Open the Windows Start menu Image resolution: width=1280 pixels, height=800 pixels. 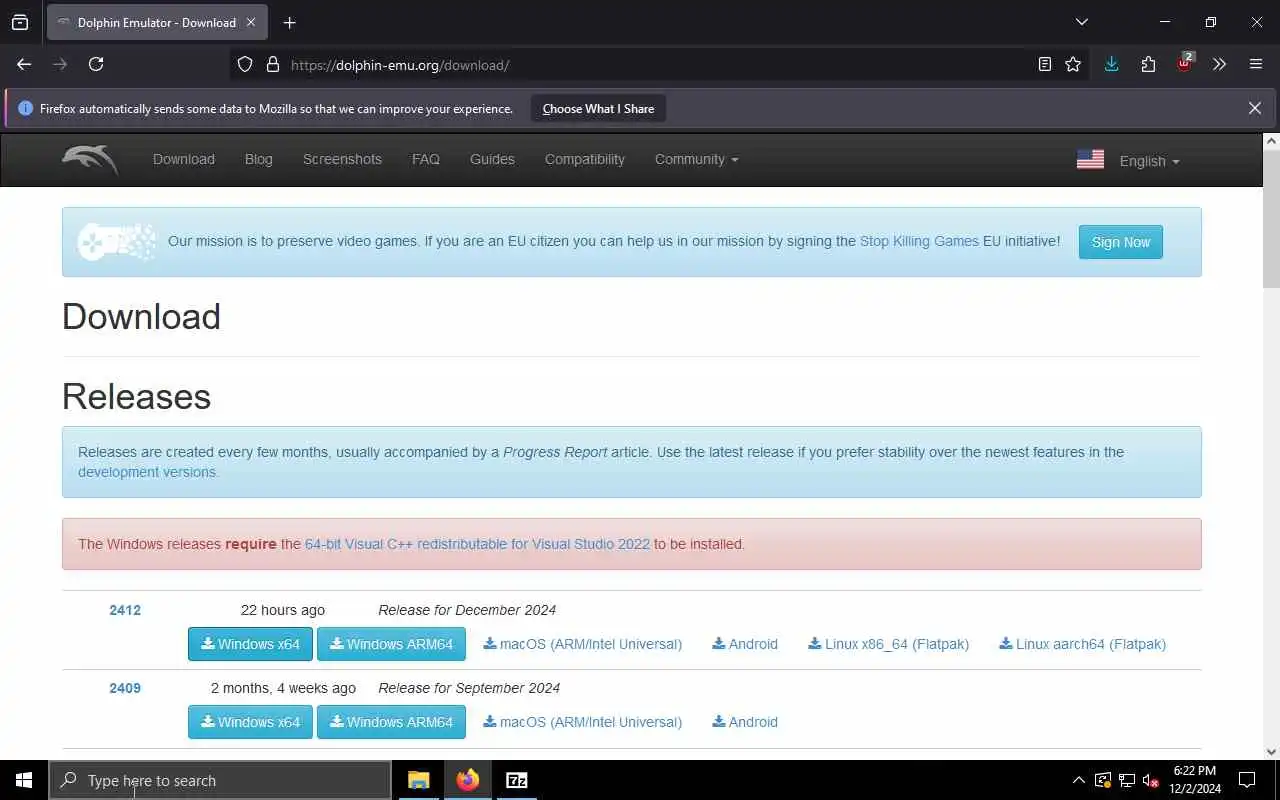tap(24, 780)
